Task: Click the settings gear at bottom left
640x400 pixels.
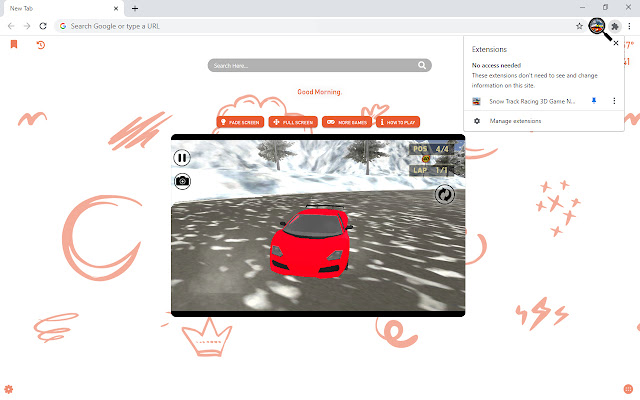Action: tap(9, 388)
